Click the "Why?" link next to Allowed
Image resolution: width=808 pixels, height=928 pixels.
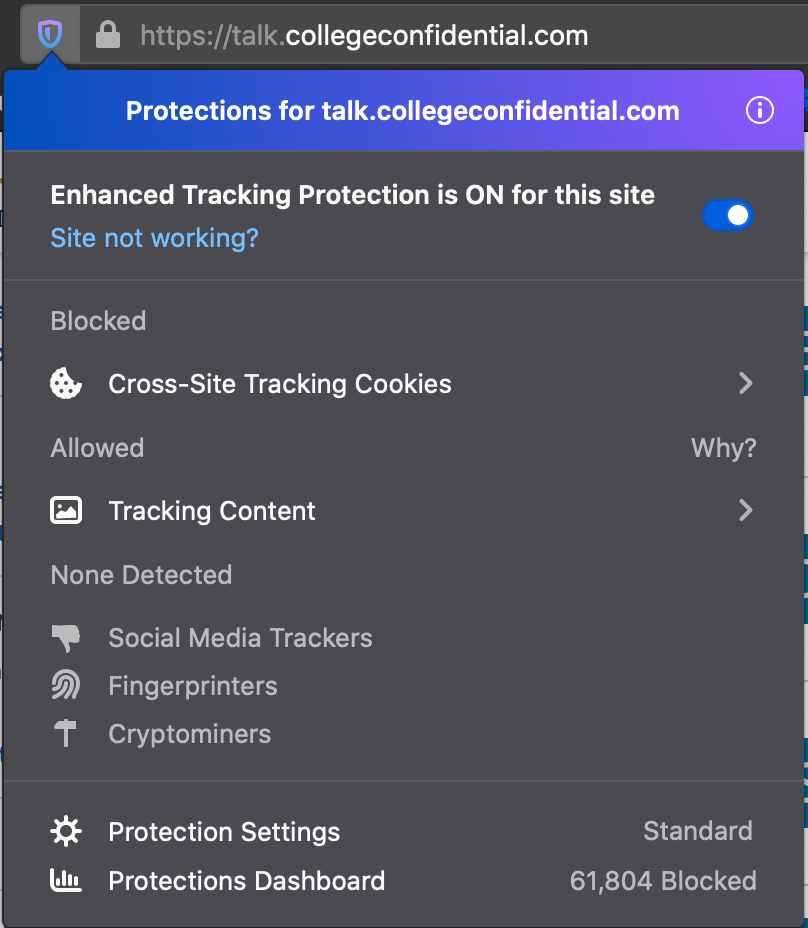[x=724, y=448]
